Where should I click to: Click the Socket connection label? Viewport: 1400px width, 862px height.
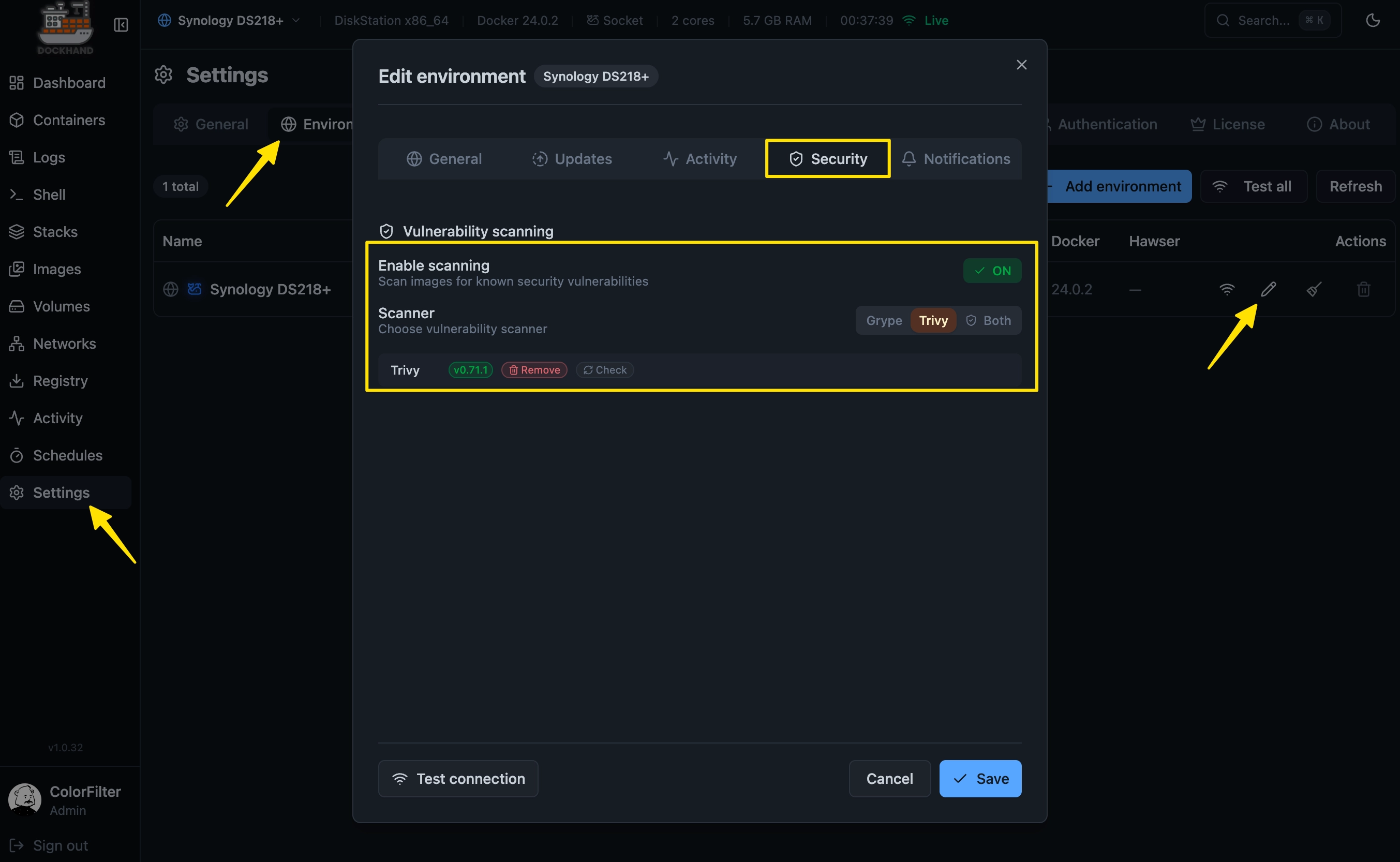[x=615, y=21]
